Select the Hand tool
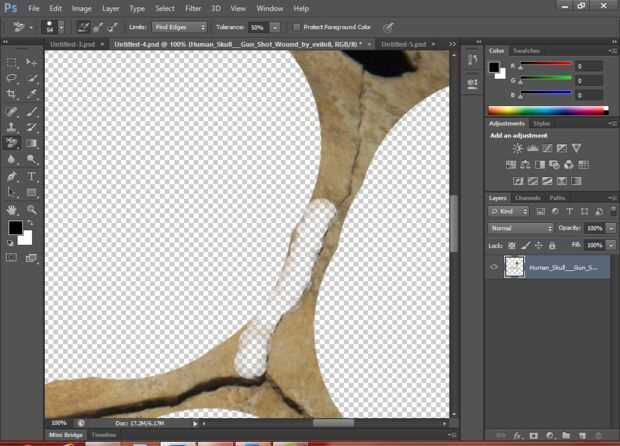The height and width of the screenshot is (446, 620). click(11, 210)
